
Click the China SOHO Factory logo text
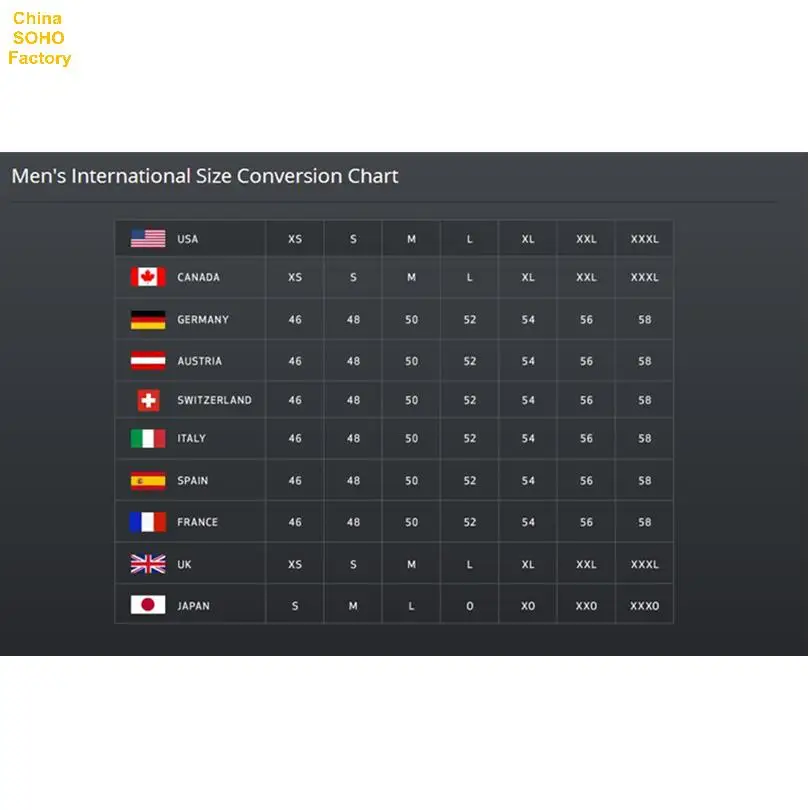pyautogui.click(x=39, y=38)
